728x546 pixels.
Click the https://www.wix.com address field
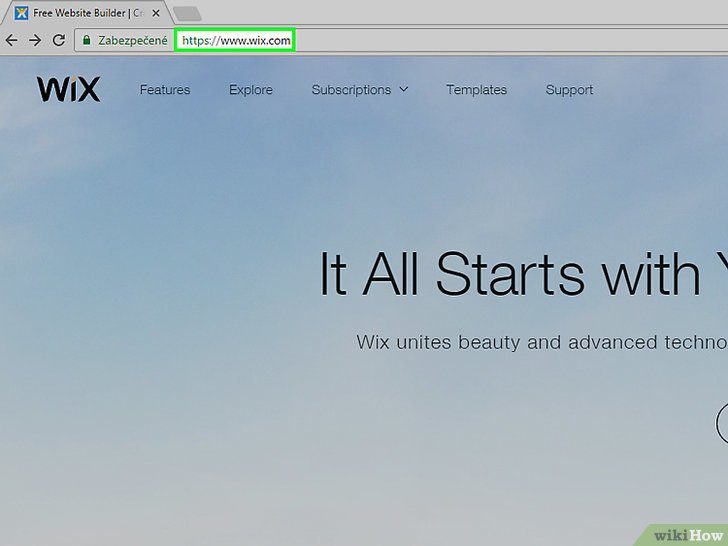(x=235, y=40)
